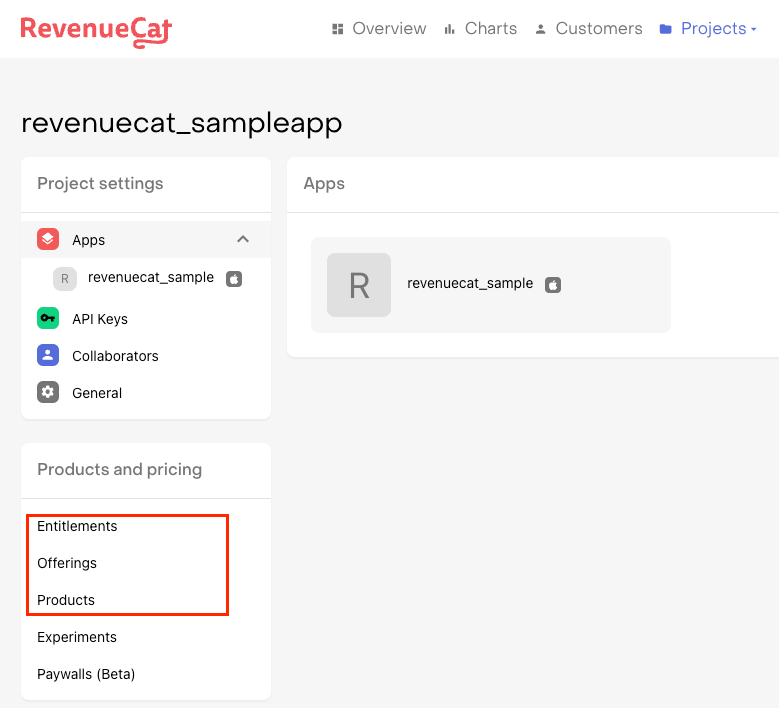Select Apps in Project settings
Image resolution: width=779 pixels, height=708 pixels.
(146, 239)
